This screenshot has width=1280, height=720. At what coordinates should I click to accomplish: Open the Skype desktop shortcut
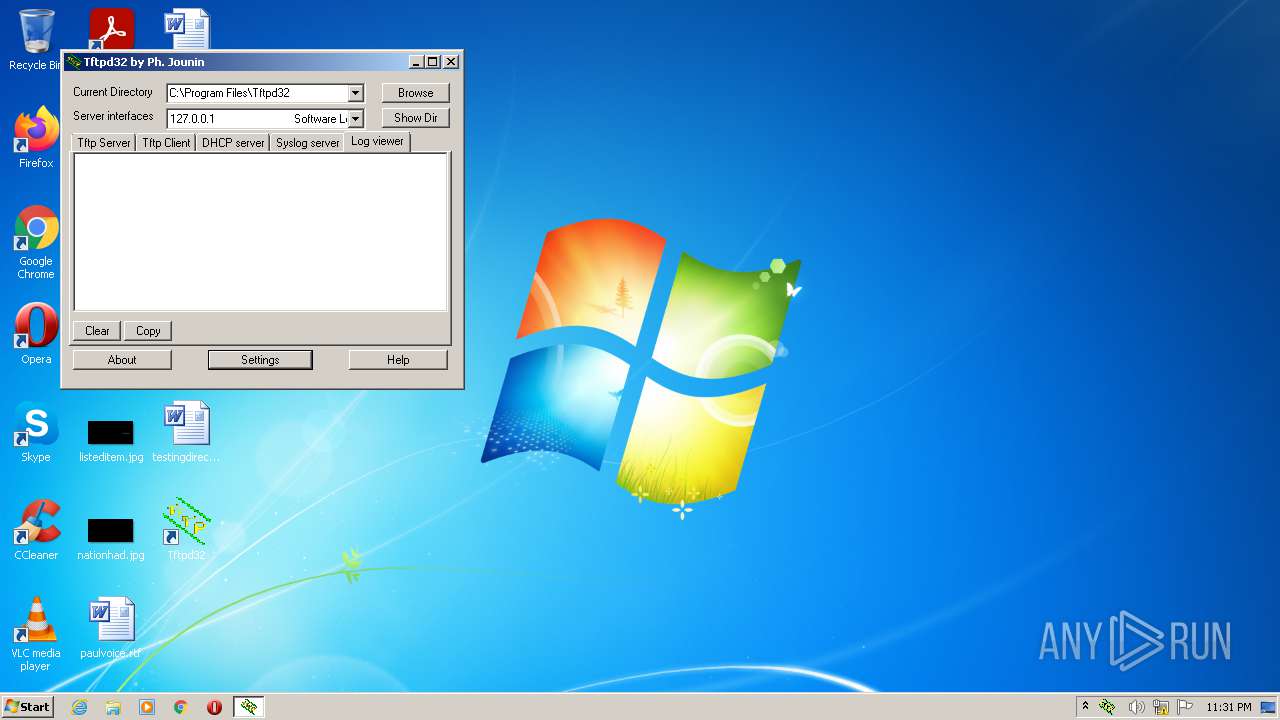tap(36, 432)
